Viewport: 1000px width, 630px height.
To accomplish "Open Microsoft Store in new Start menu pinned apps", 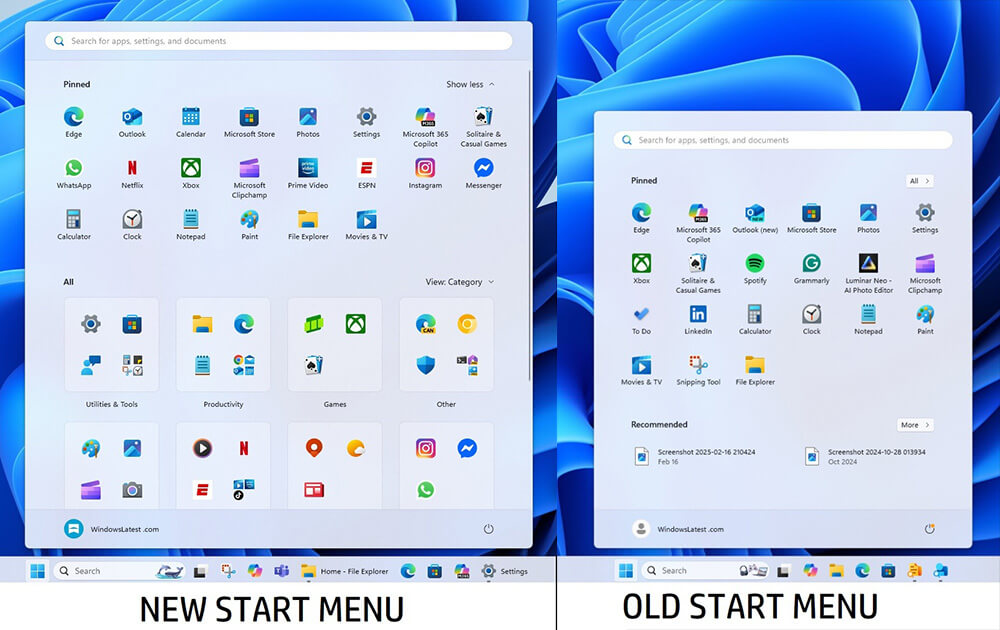I will [249, 122].
